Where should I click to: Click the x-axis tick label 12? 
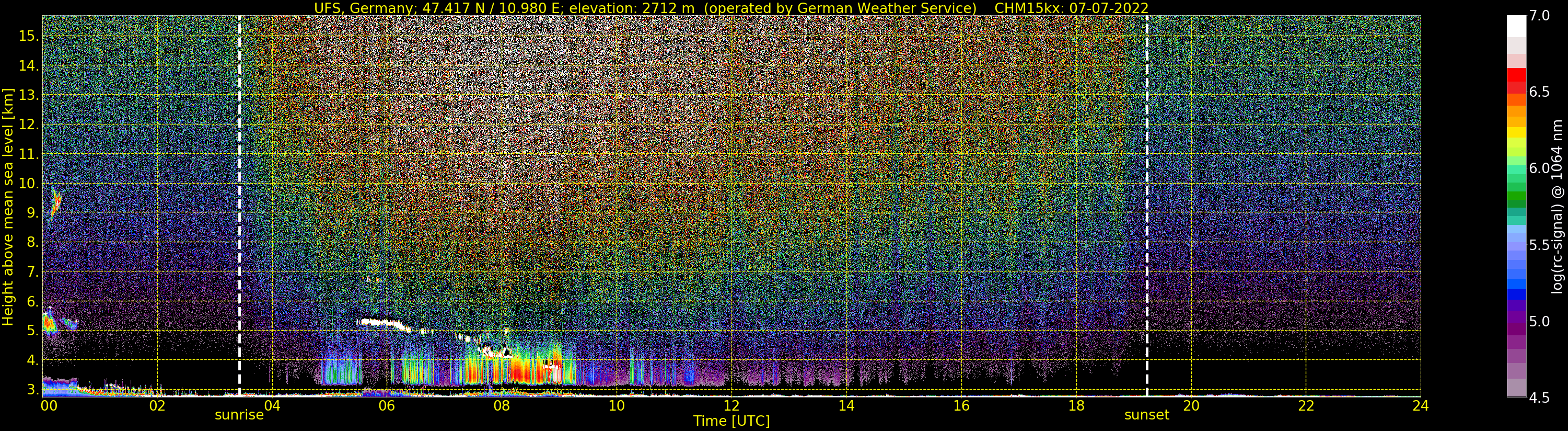[731, 406]
